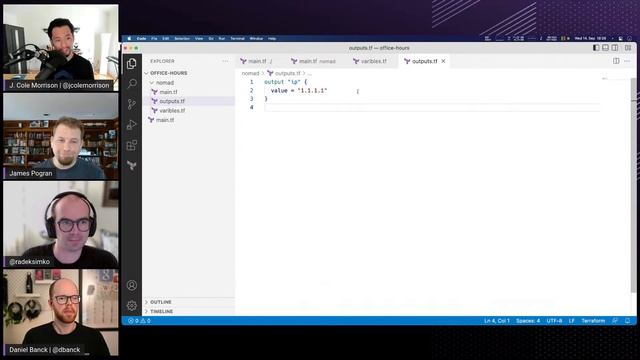Open the feedback icon in status bar
Screen dimensions: 640x360
615,321
